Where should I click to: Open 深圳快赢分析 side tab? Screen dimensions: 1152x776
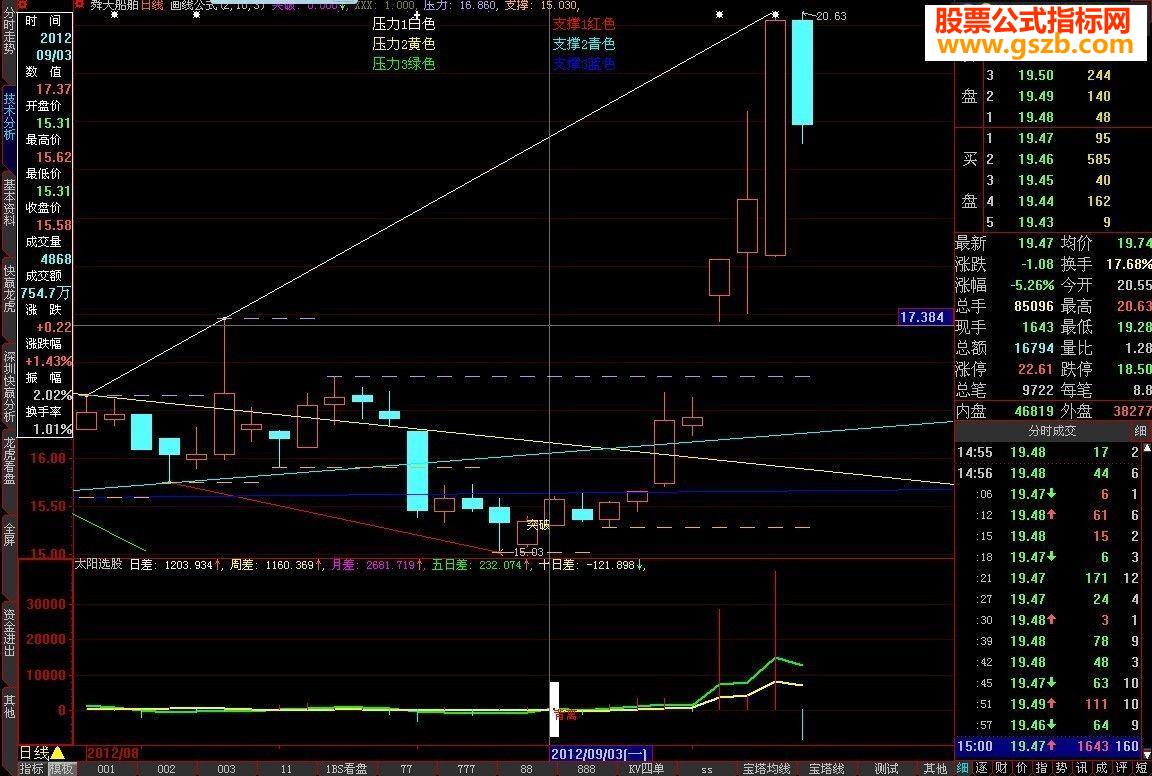[x=8, y=386]
